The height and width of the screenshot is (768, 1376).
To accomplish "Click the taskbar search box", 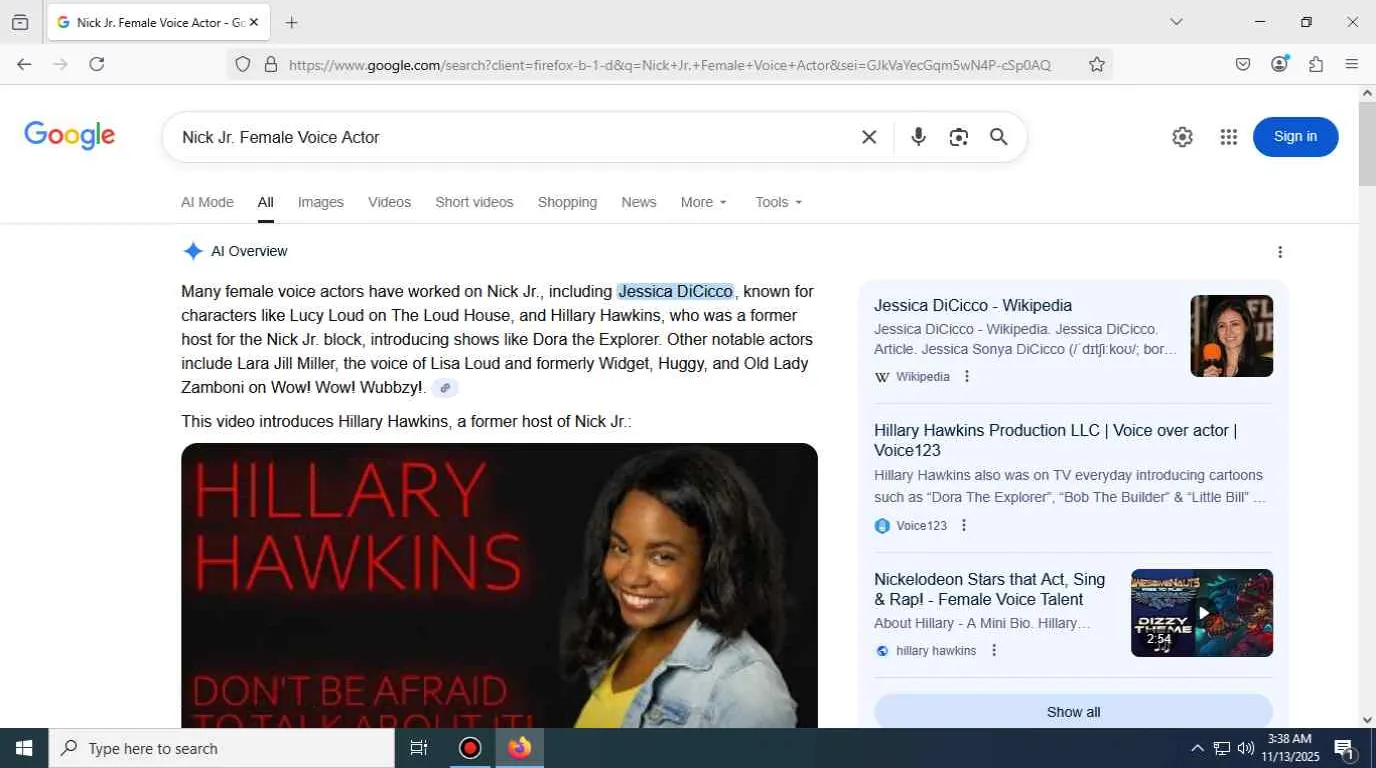I will (221, 748).
